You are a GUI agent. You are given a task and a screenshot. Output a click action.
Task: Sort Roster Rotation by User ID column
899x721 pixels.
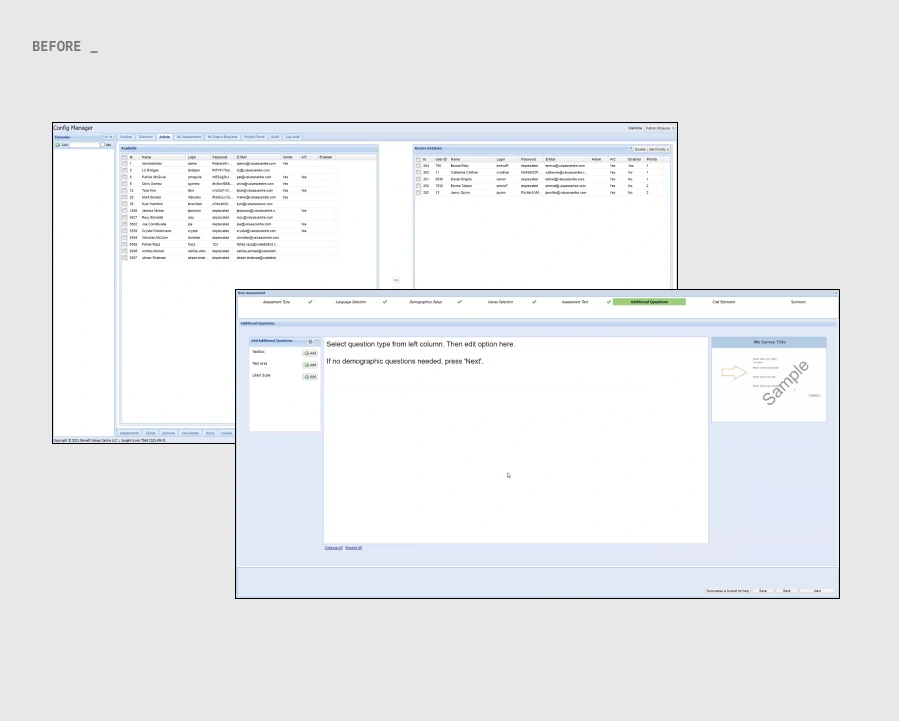[x=441, y=159]
